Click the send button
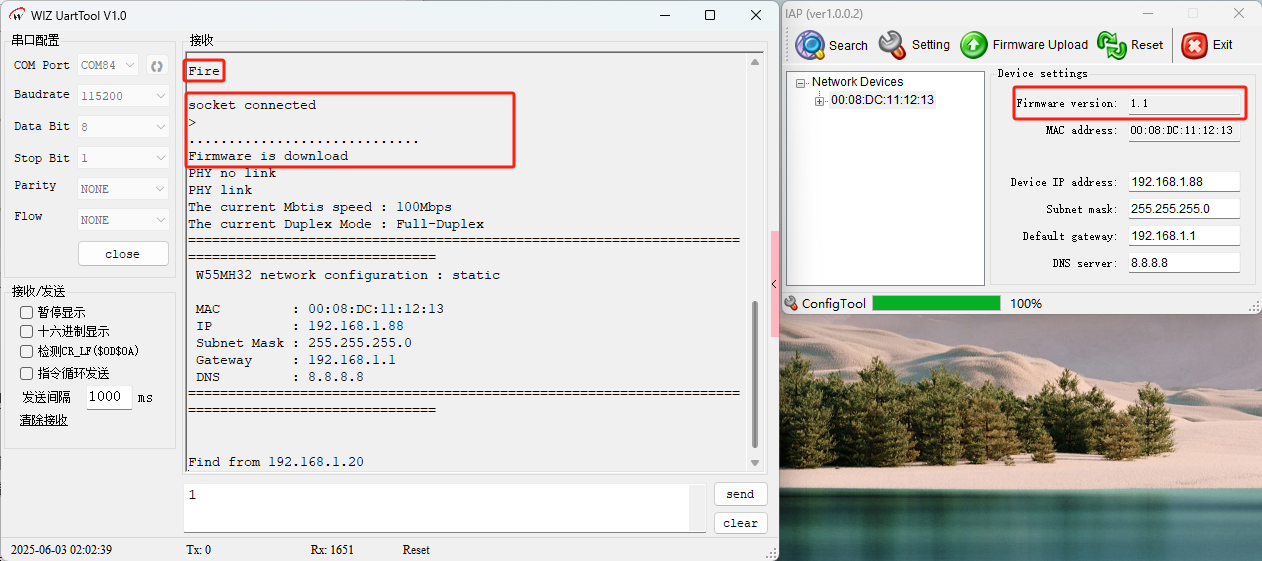Image resolution: width=1262 pixels, height=561 pixels. tap(740, 494)
